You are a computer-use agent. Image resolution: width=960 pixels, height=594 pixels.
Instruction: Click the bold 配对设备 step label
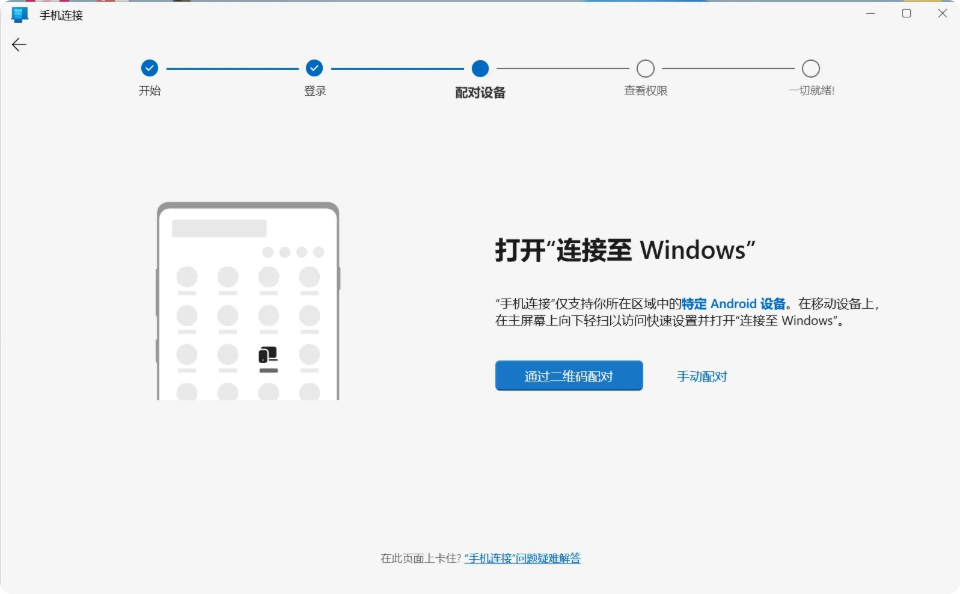point(480,92)
